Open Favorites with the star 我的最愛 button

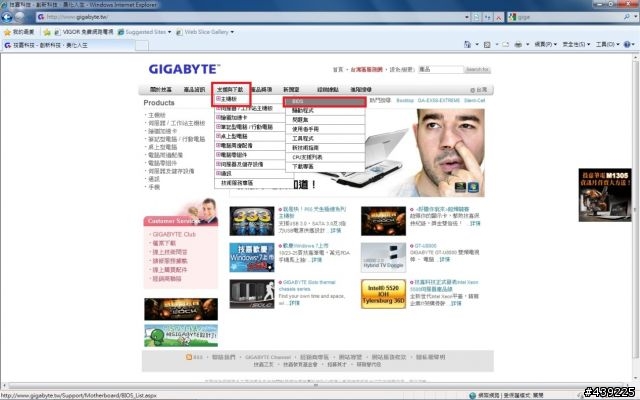(19, 32)
